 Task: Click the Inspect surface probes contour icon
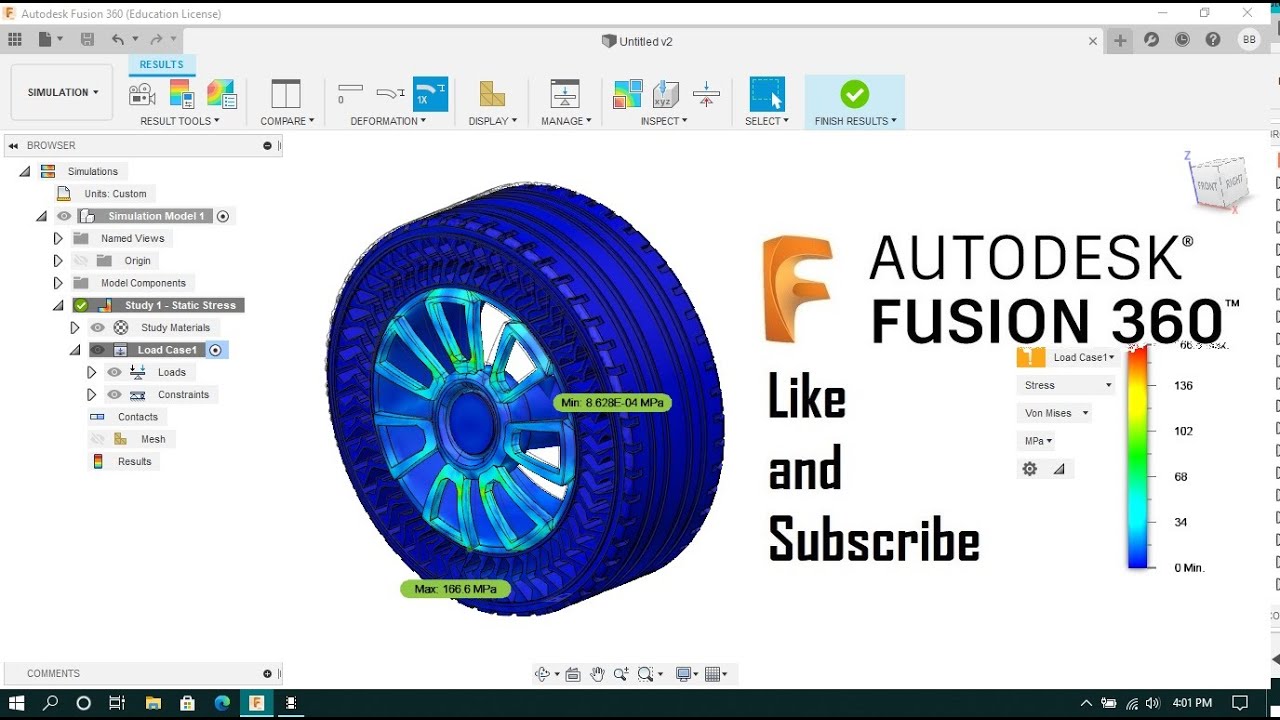coord(628,94)
